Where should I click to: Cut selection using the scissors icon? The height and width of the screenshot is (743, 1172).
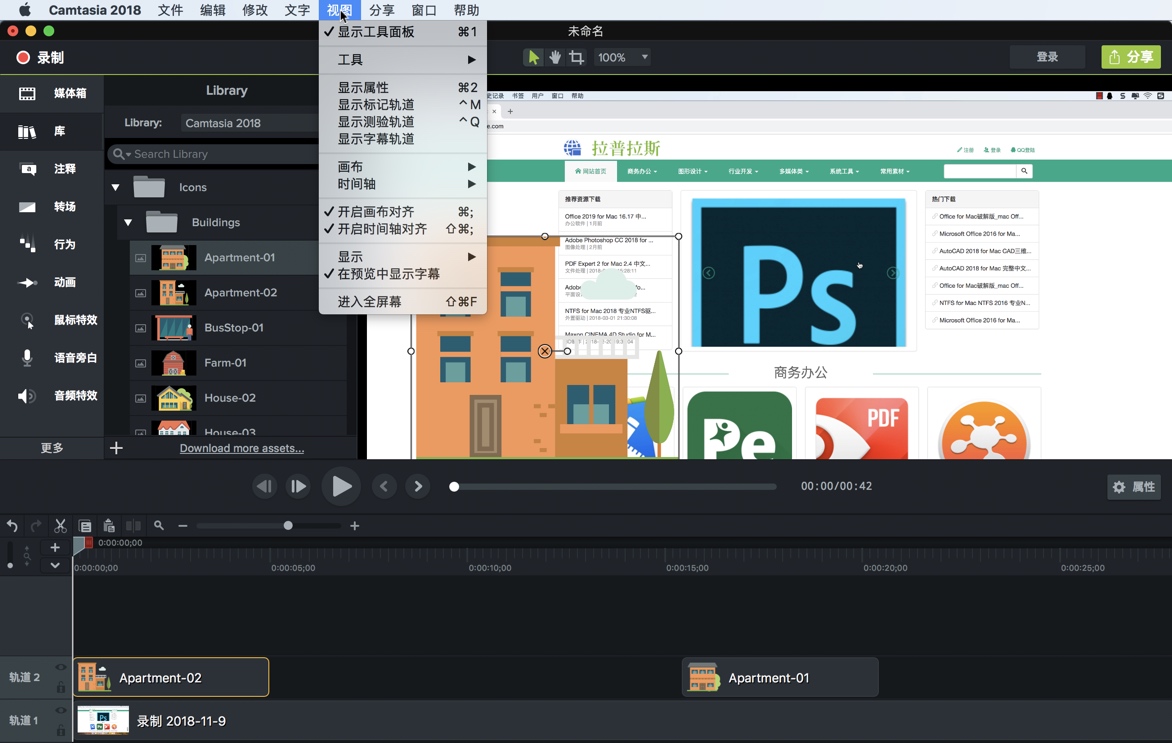tap(59, 525)
